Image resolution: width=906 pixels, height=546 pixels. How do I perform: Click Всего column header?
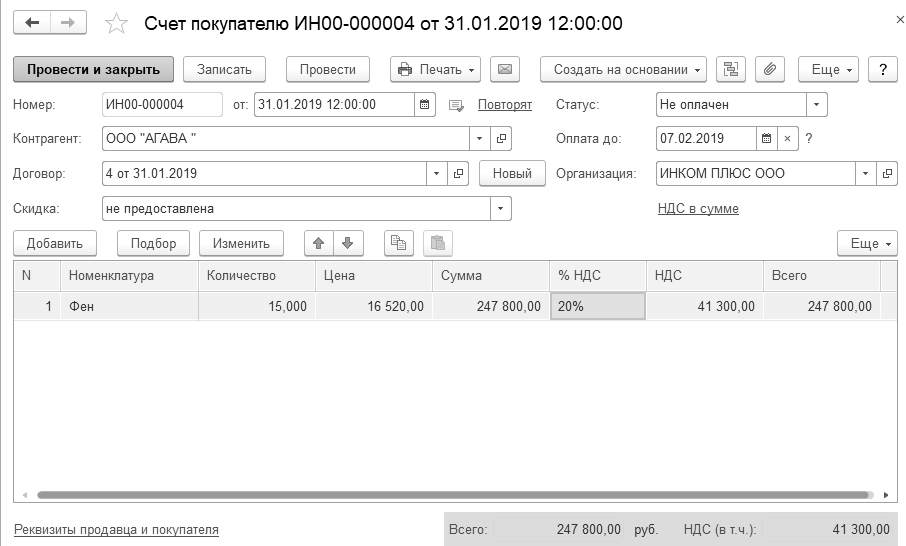[x=822, y=276]
